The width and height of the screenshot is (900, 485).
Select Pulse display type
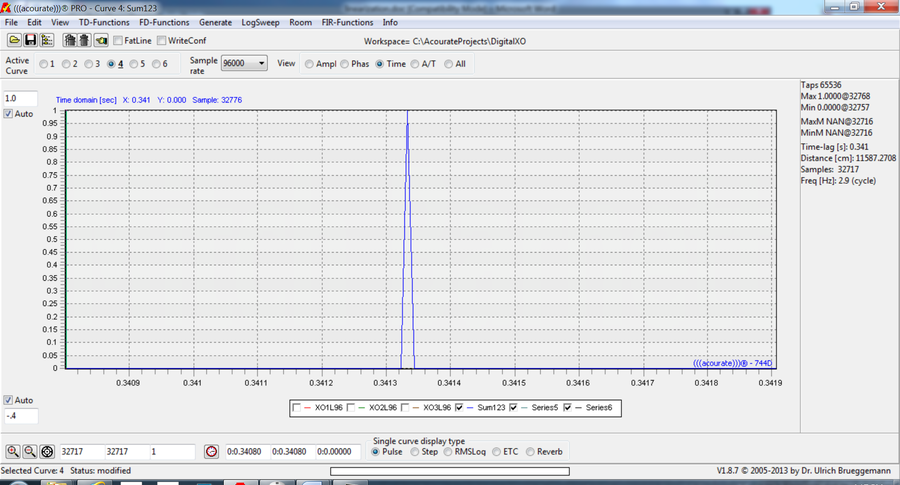tap(375, 452)
